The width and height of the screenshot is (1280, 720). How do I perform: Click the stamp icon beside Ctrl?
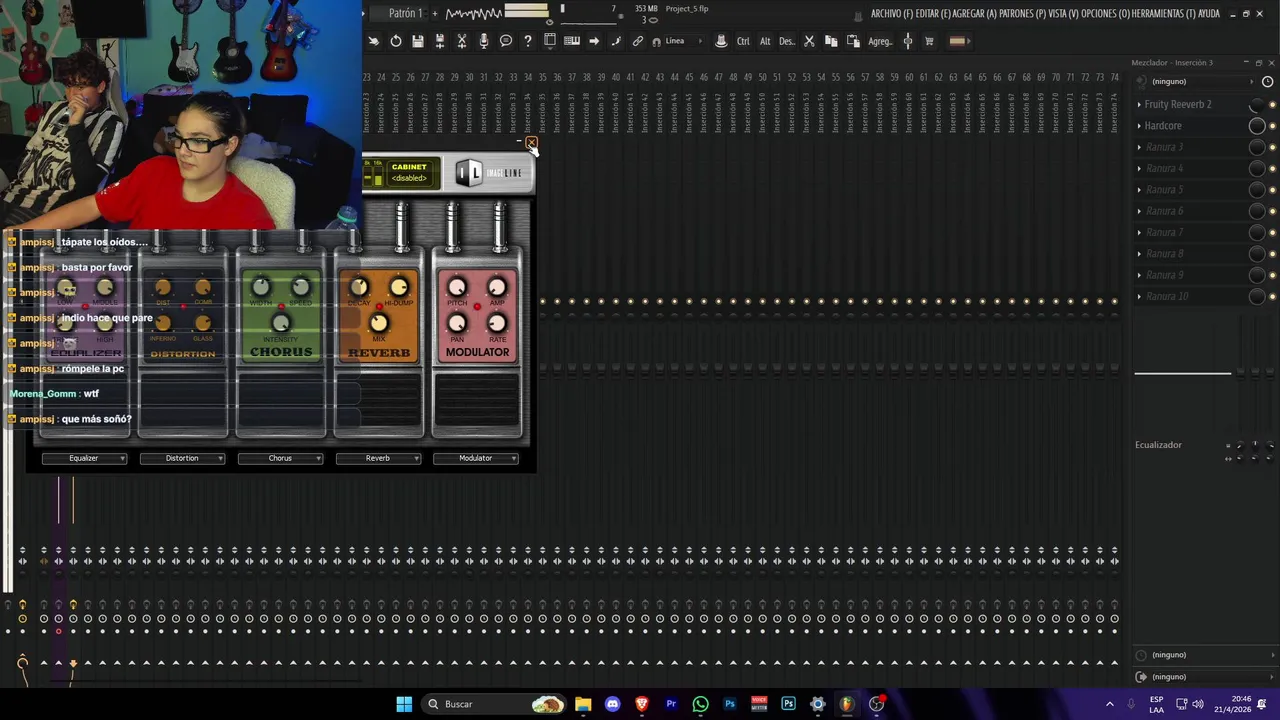(721, 41)
